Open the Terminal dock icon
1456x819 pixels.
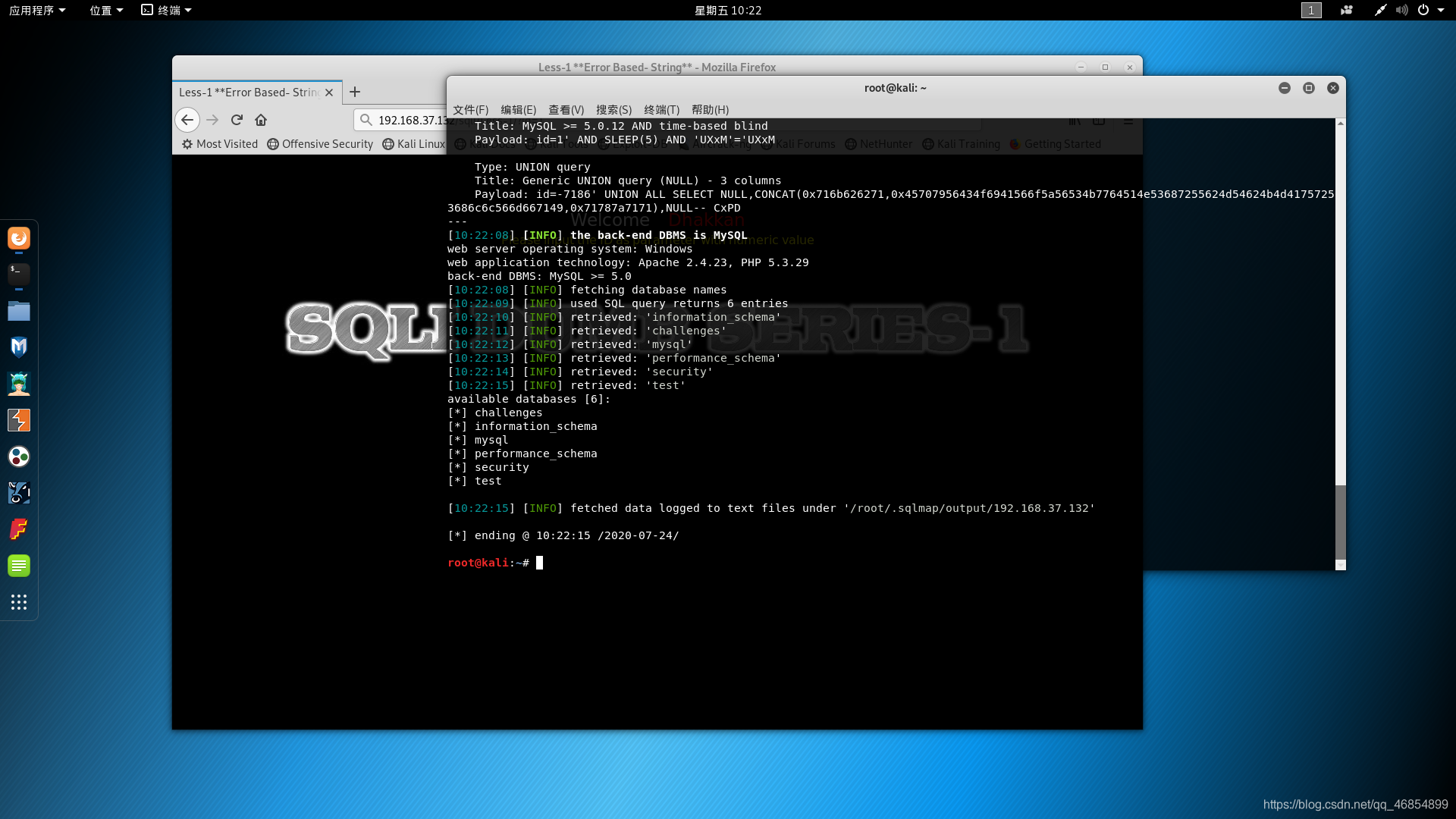click(19, 274)
